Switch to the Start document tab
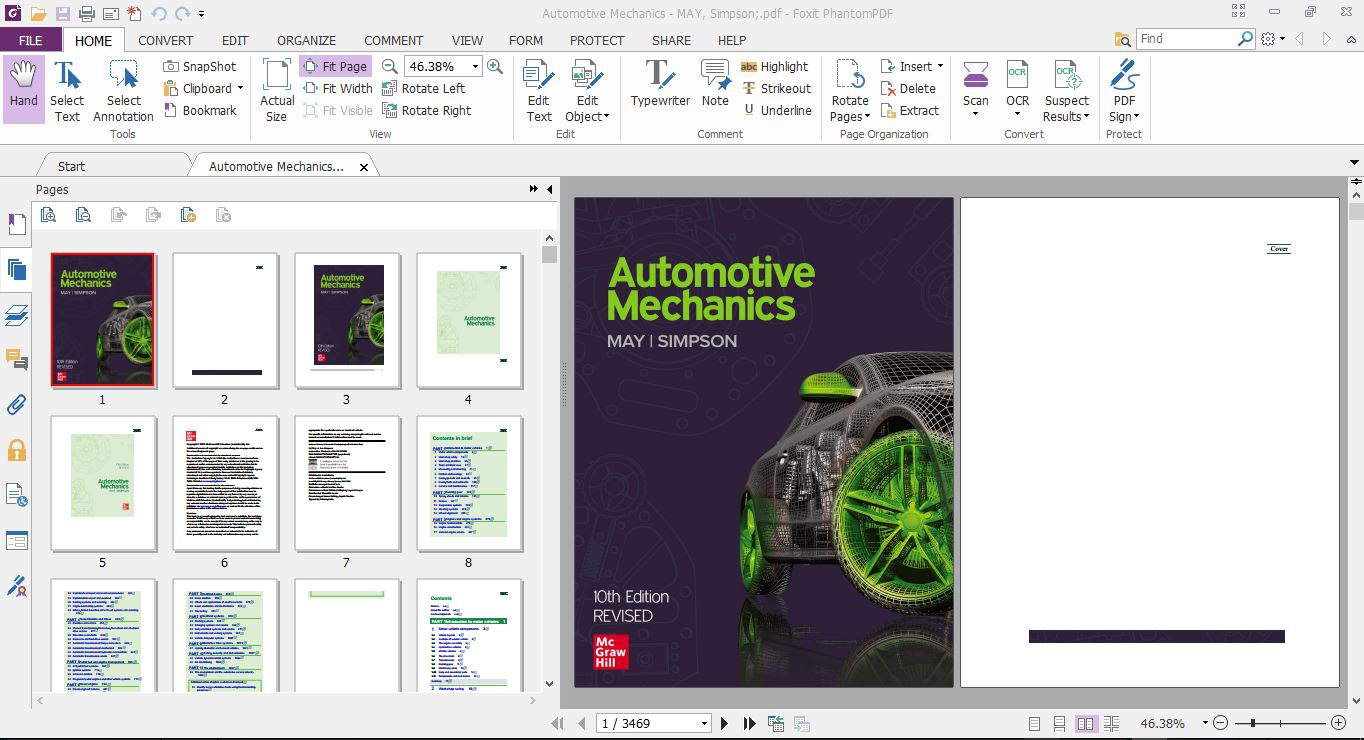Viewport: 1364px width, 740px height. 71,166
